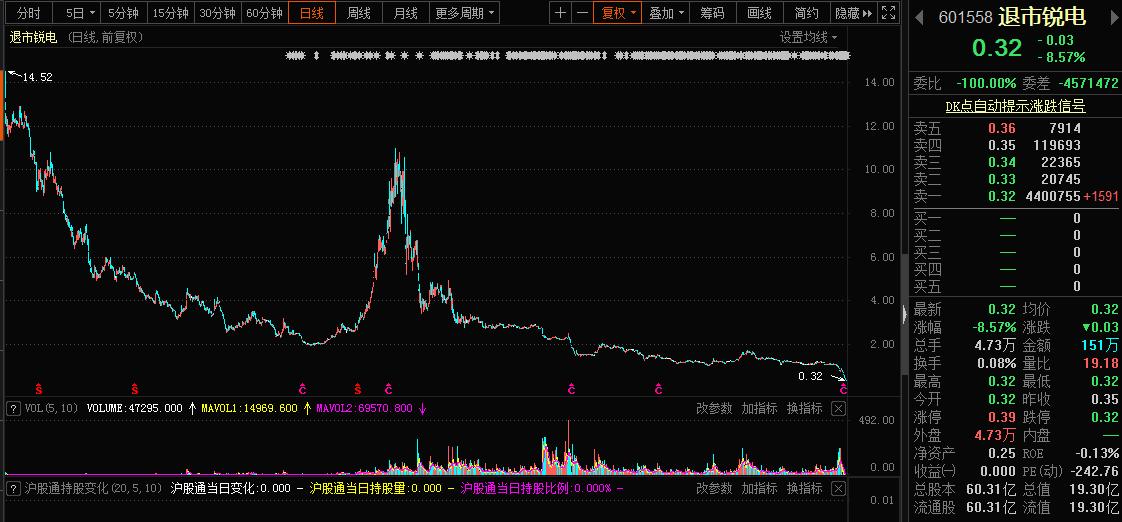The width and height of the screenshot is (1122, 522).
Task: Click the last C marker at the chart's right edge
Action: pyautogui.click(x=844, y=389)
